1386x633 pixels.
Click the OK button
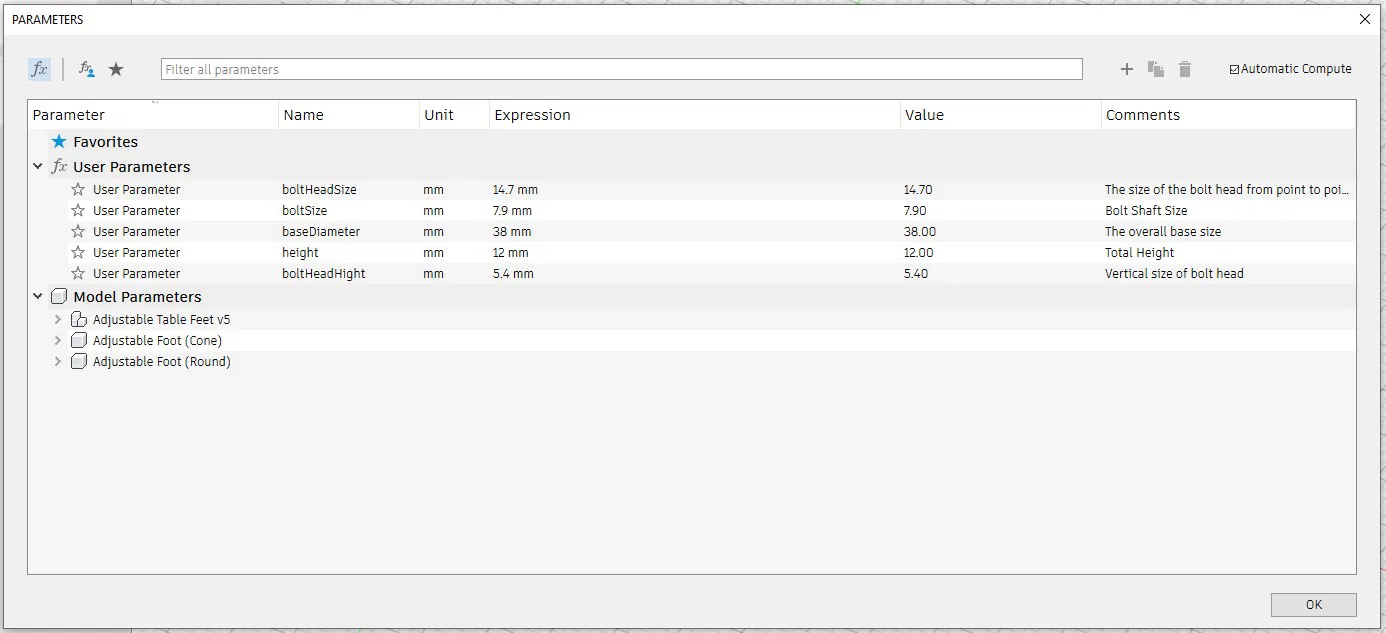point(1314,605)
